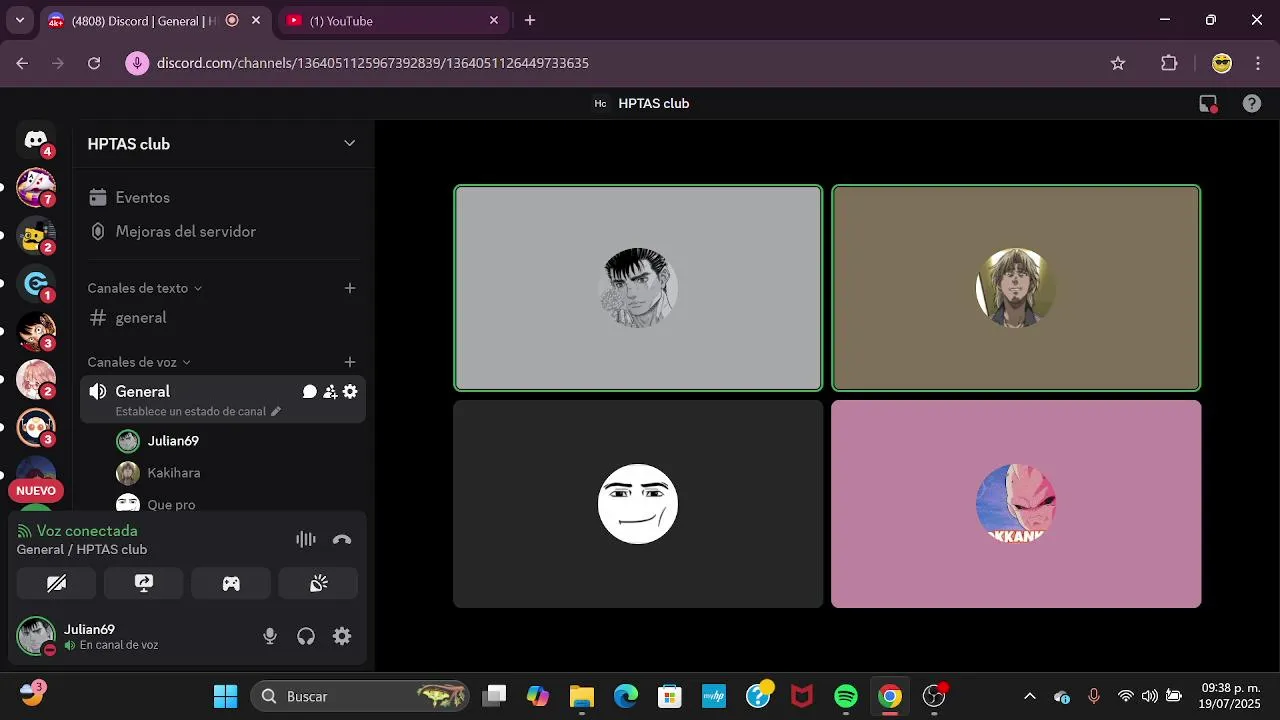This screenshot has width=1280, height=720.
Task: Close the YouTube browser tab
Action: coord(494,20)
